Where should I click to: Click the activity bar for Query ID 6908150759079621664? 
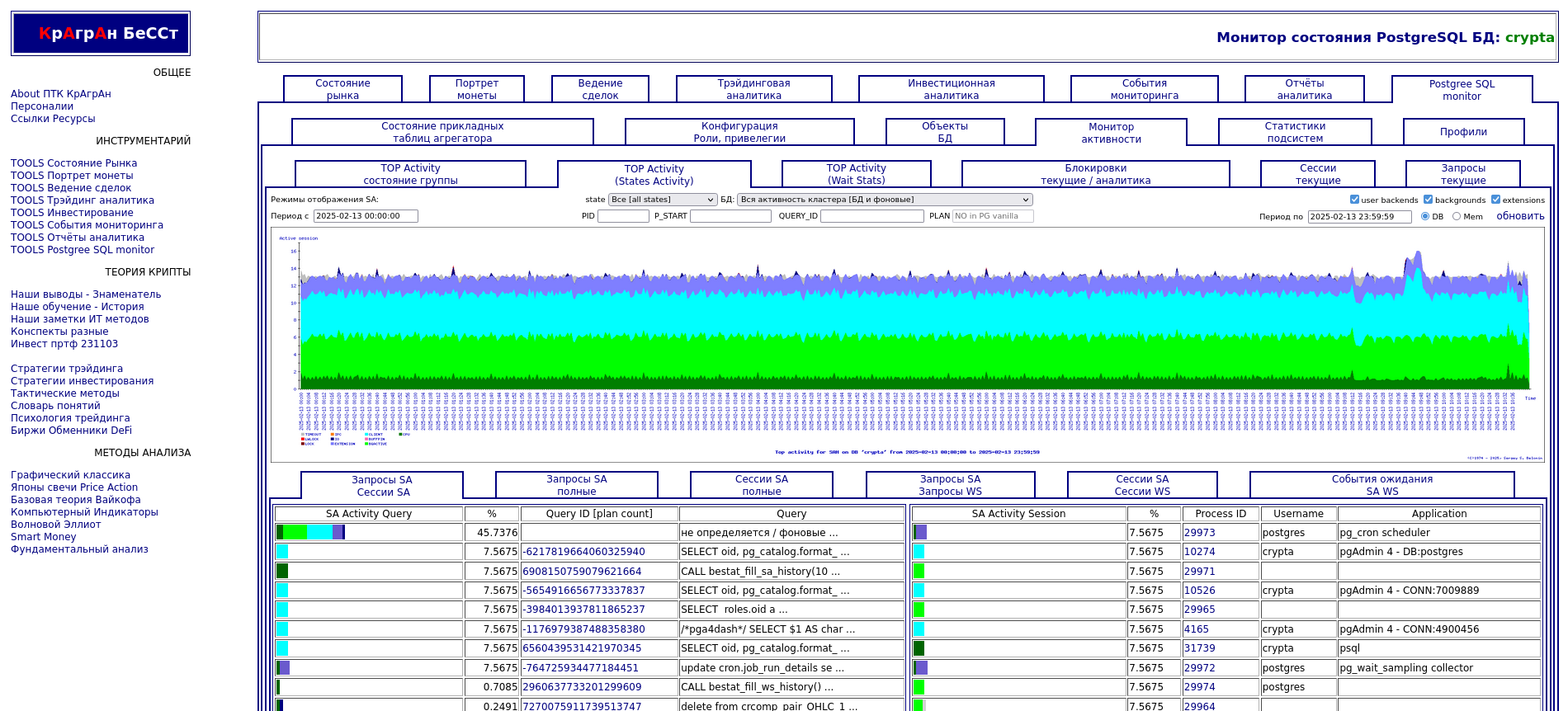click(282, 571)
